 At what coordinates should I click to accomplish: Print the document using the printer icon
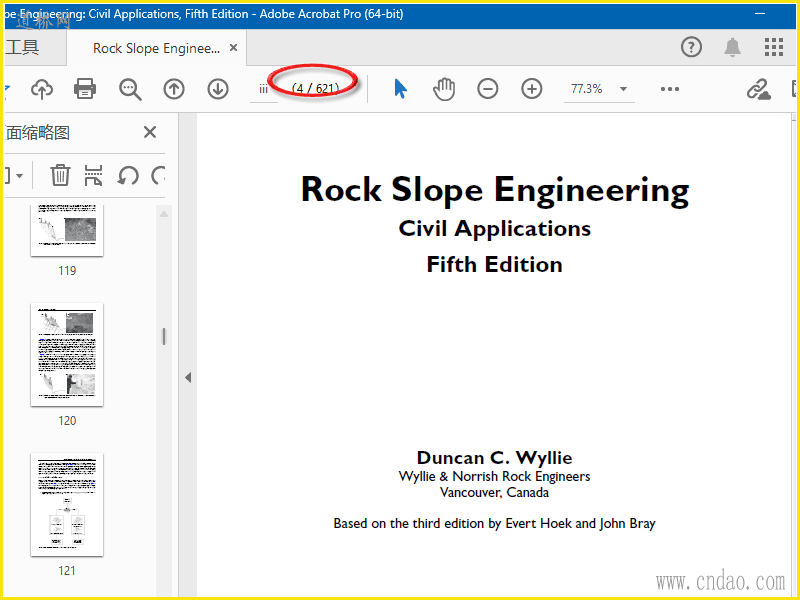[86, 89]
